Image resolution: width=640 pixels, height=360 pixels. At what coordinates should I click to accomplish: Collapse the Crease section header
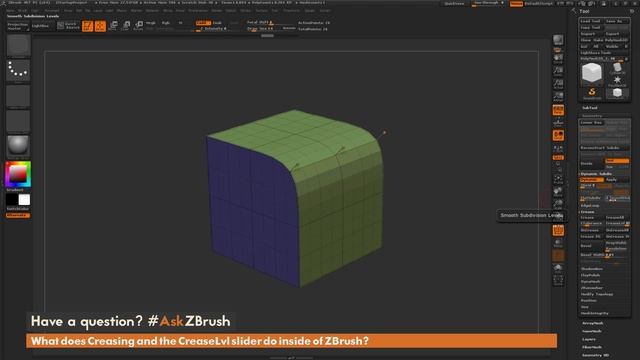pyautogui.click(x=588, y=212)
